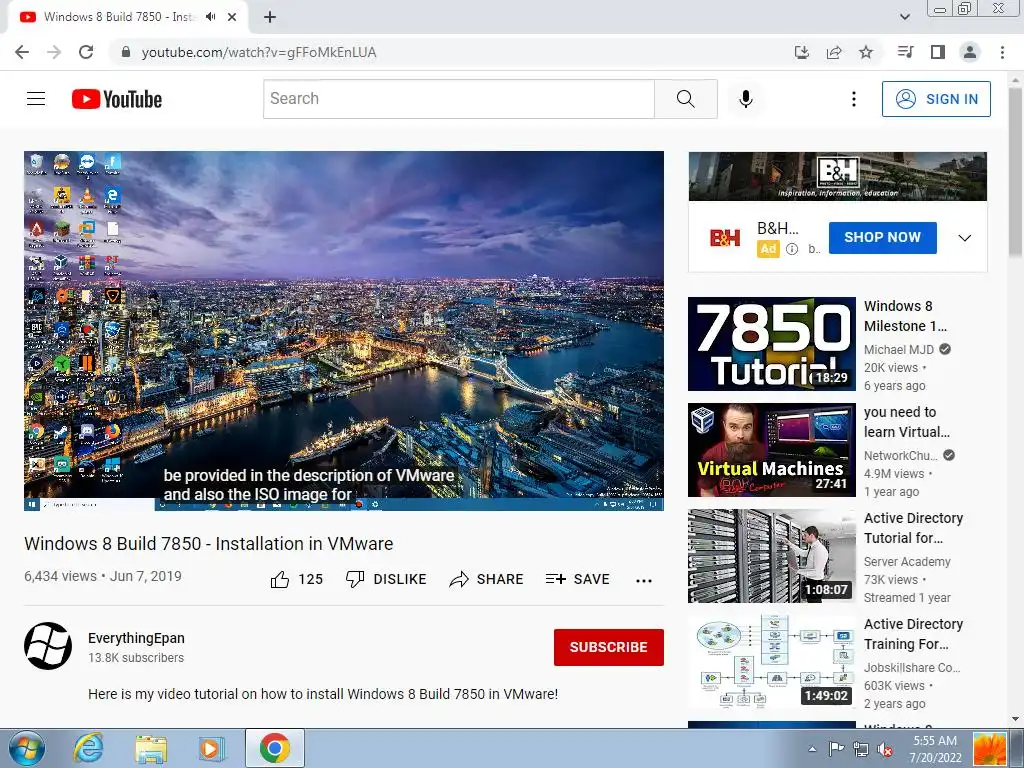
Task: Click the install/download page icon in address bar
Action: [802, 52]
